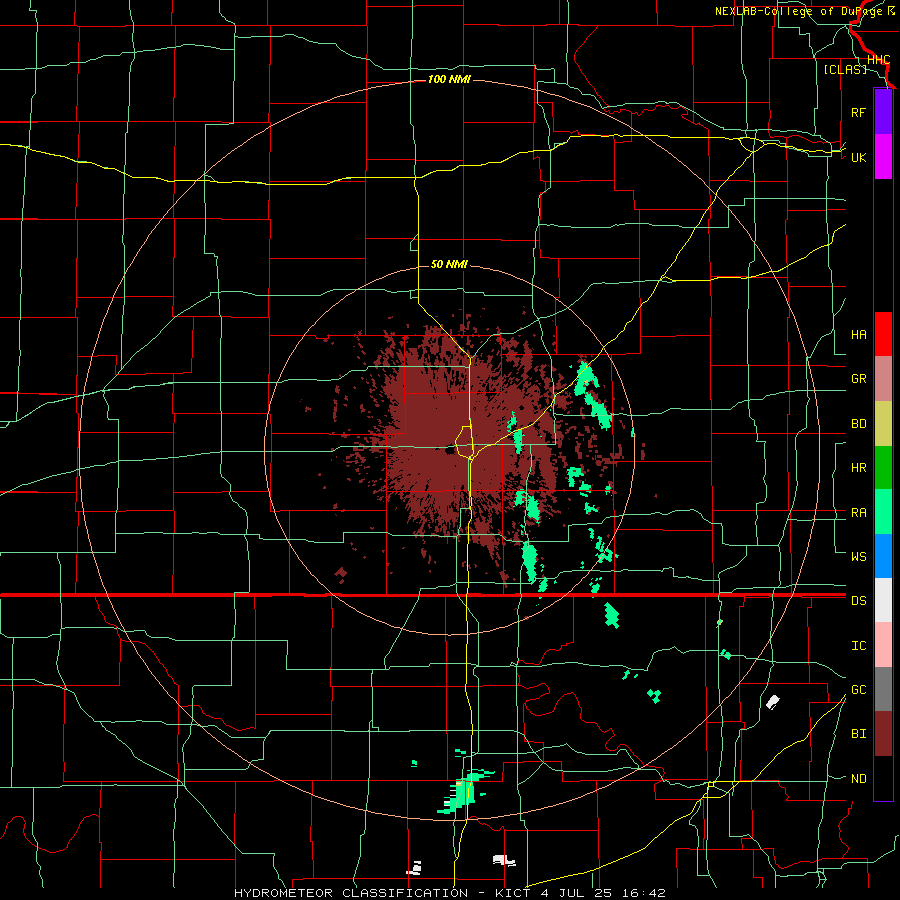Click the RF legend label
This screenshot has height=900, width=900.
tap(859, 112)
